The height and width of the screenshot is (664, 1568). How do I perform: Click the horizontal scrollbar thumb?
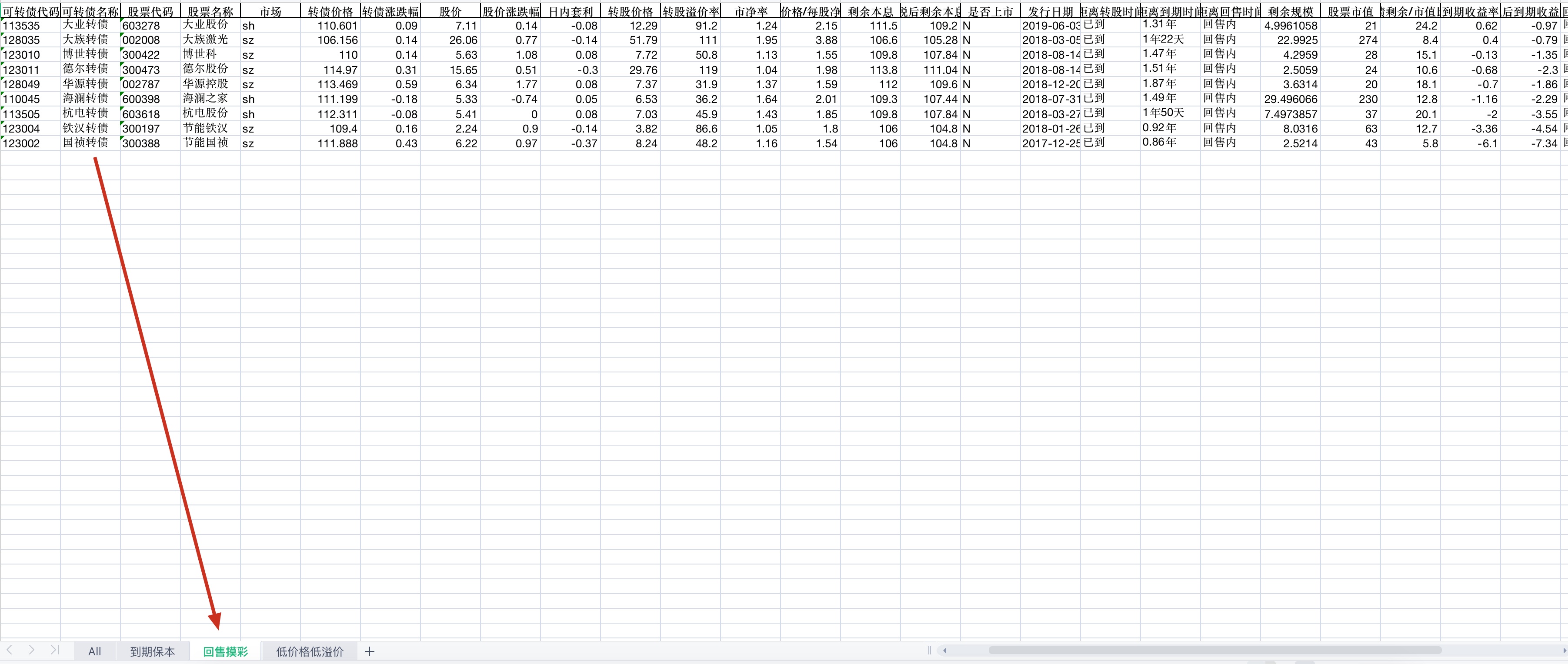1214,651
